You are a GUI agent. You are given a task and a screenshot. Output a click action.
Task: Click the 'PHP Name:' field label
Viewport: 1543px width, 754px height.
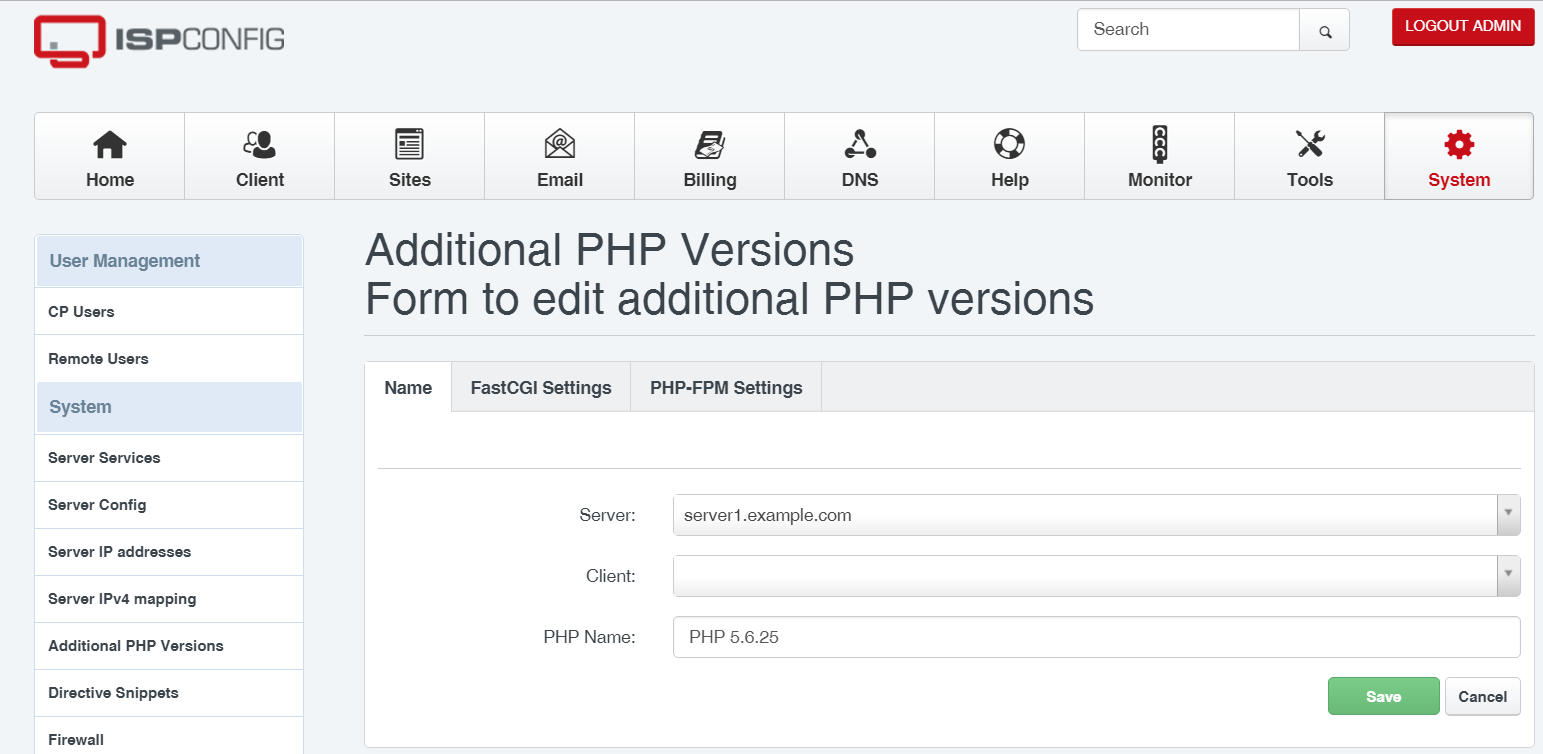tap(590, 637)
